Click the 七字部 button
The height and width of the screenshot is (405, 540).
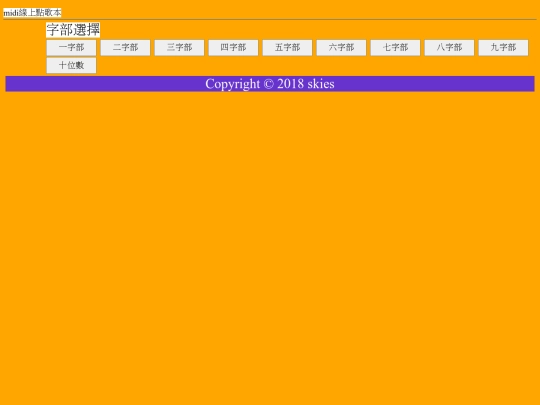(x=395, y=48)
